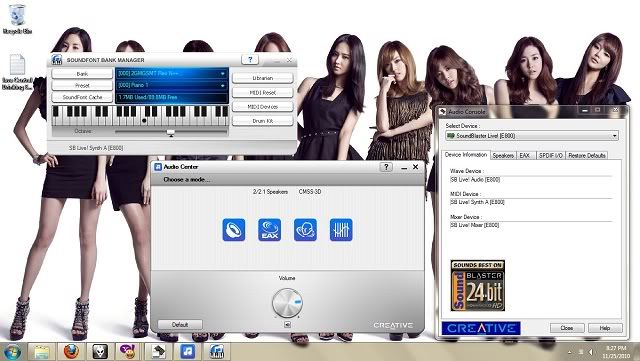This screenshot has height=361, width=640.
Task: Open Windows Explorer from the taskbar
Action: (42, 352)
